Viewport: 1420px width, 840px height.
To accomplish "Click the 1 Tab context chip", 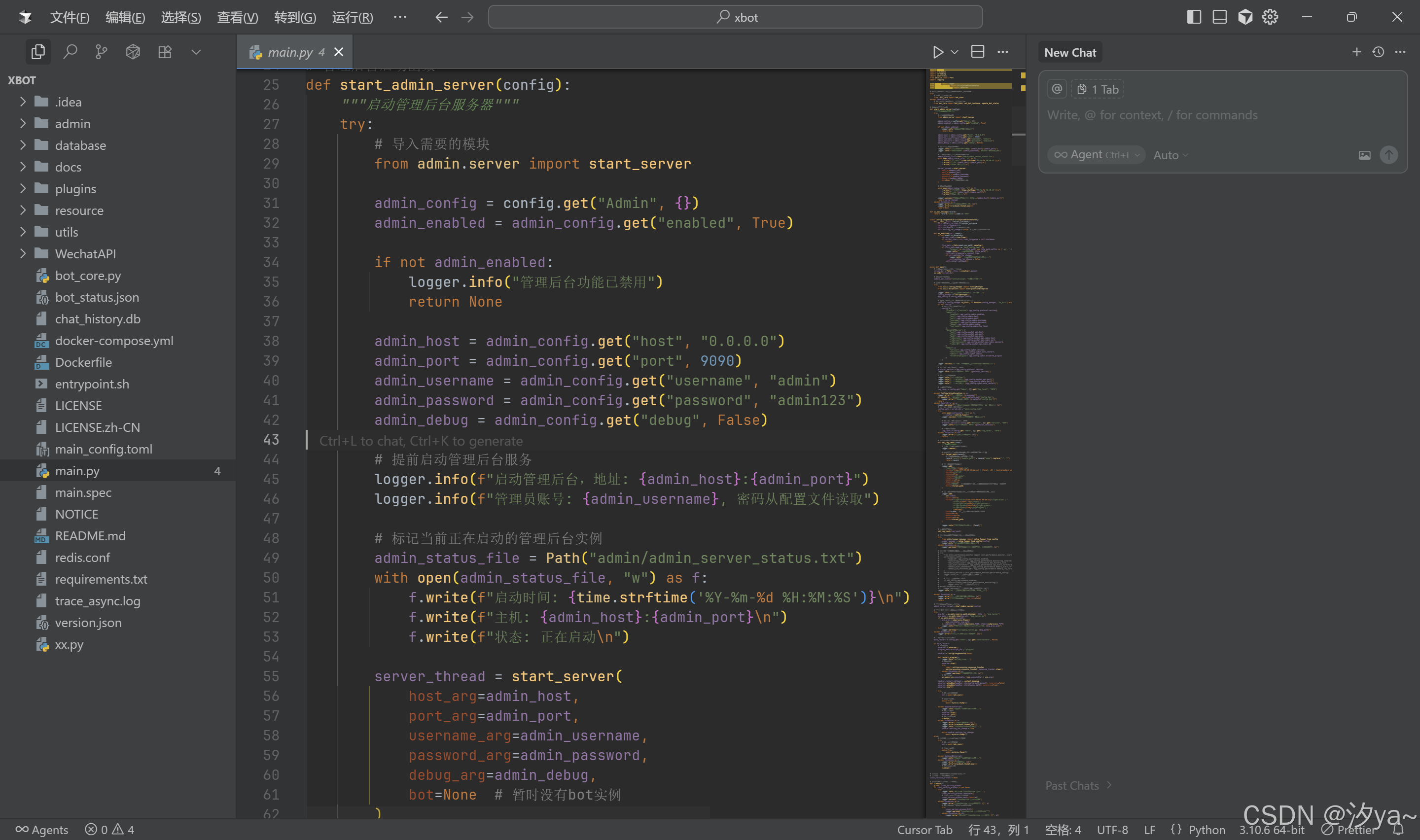I will coord(1098,89).
